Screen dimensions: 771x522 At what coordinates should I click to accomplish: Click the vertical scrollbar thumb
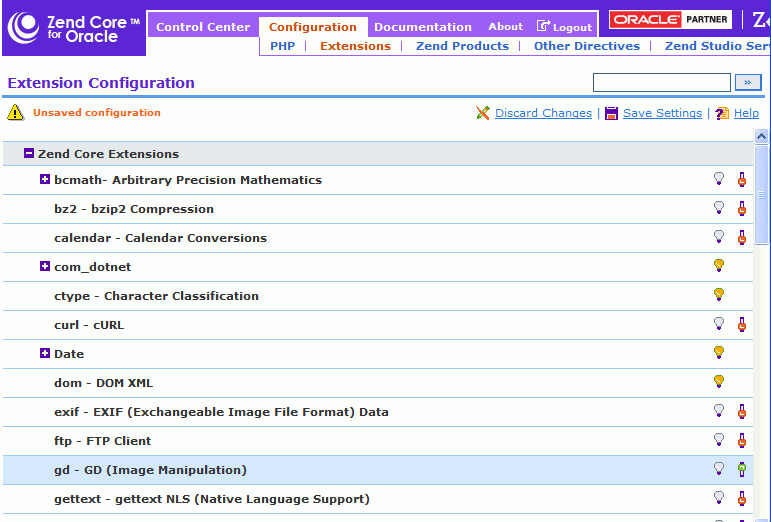(761, 195)
